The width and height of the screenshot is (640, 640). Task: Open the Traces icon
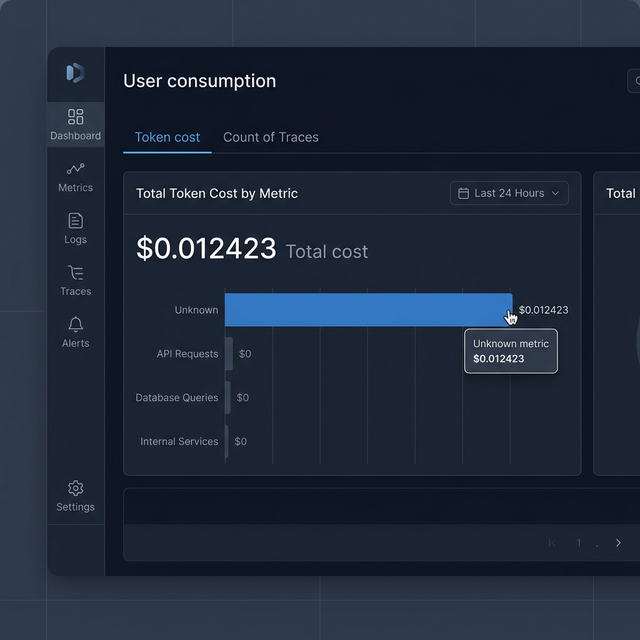pyautogui.click(x=76, y=273)
